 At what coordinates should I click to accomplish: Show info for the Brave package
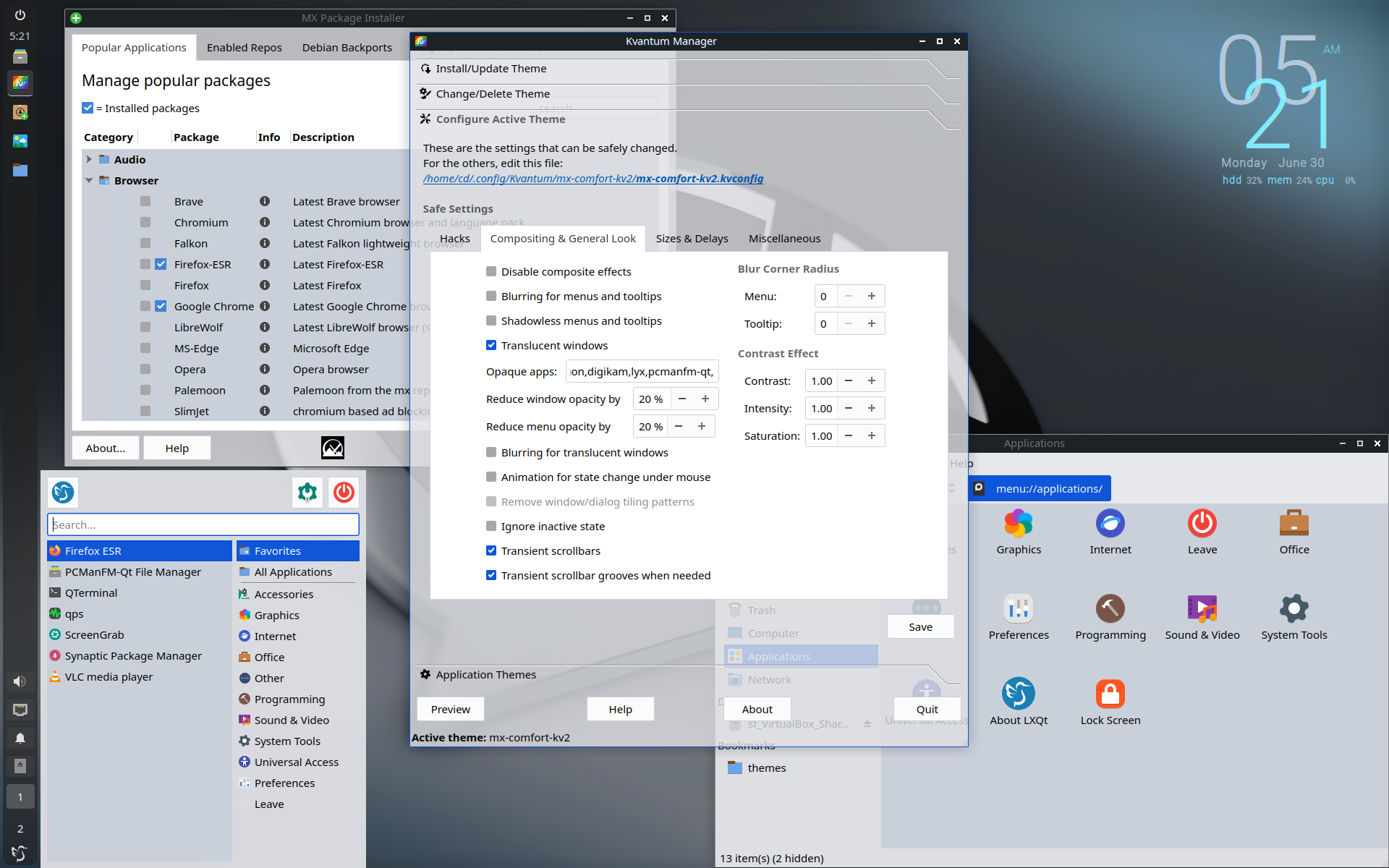click(265, 201)
